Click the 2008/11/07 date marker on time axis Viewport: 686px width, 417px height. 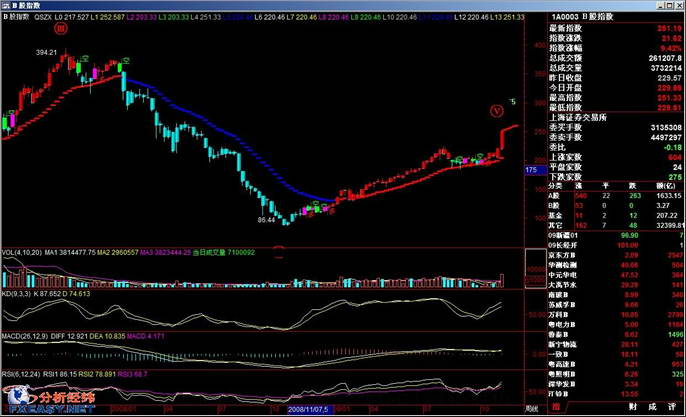tap(310, 410)
